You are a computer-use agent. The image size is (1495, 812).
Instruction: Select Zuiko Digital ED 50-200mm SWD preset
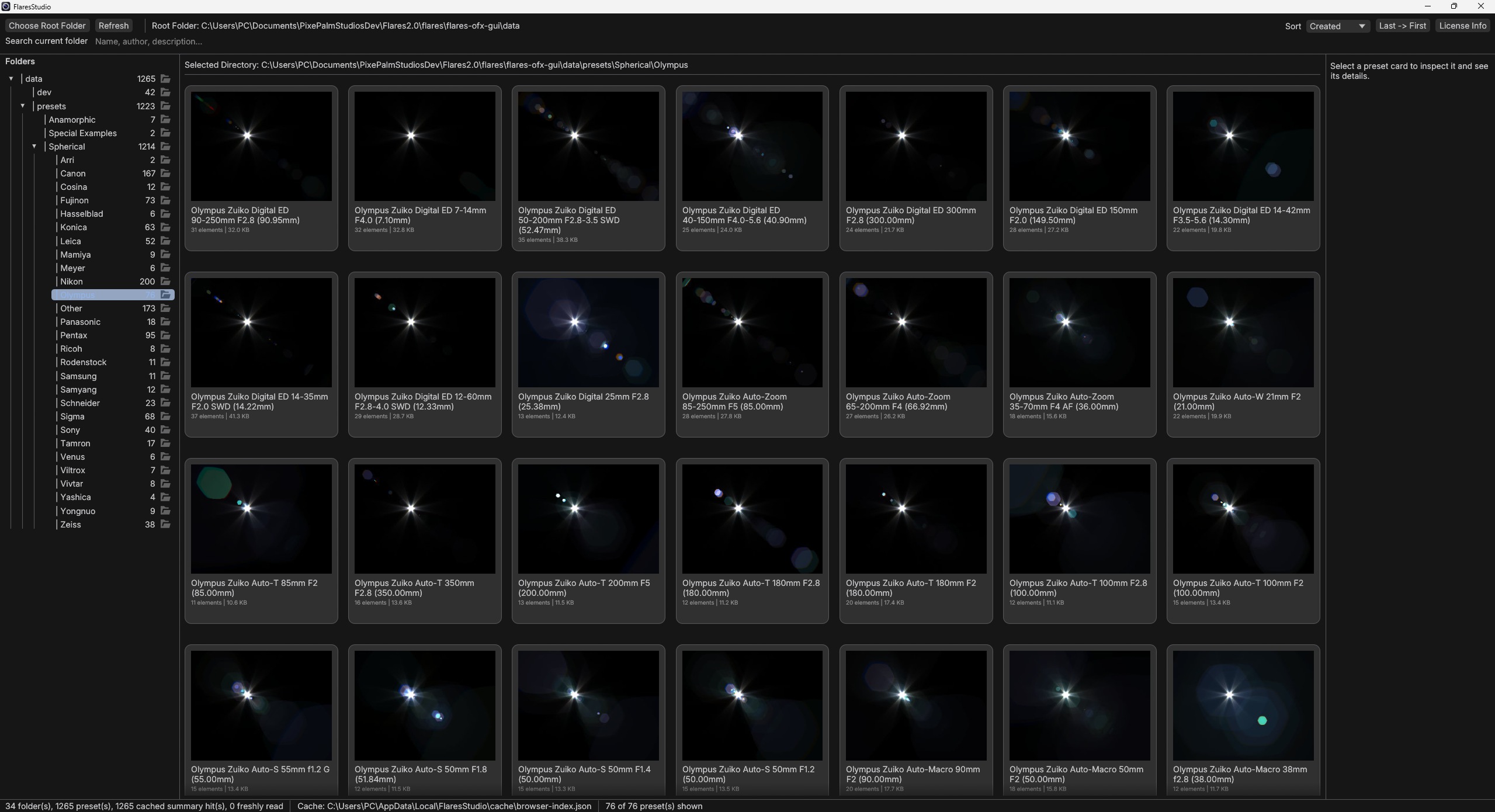pyautogui.click(x=588, y=168)
